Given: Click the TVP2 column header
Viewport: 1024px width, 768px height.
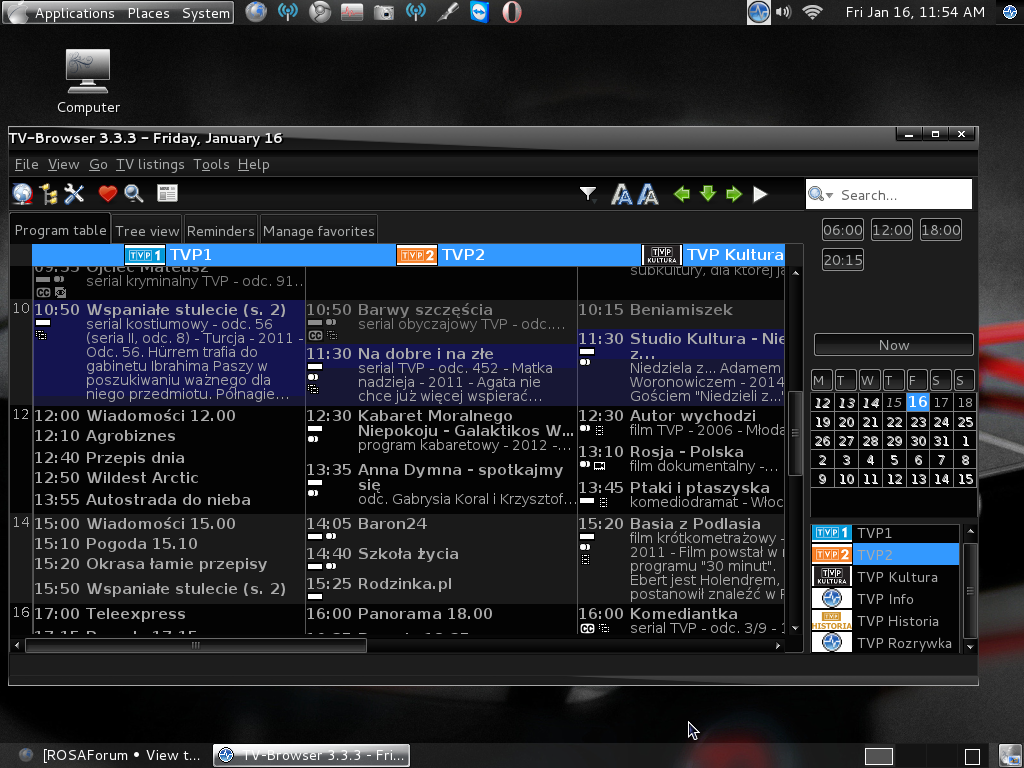Looking at the screenshot, I should tap(441, 255).
